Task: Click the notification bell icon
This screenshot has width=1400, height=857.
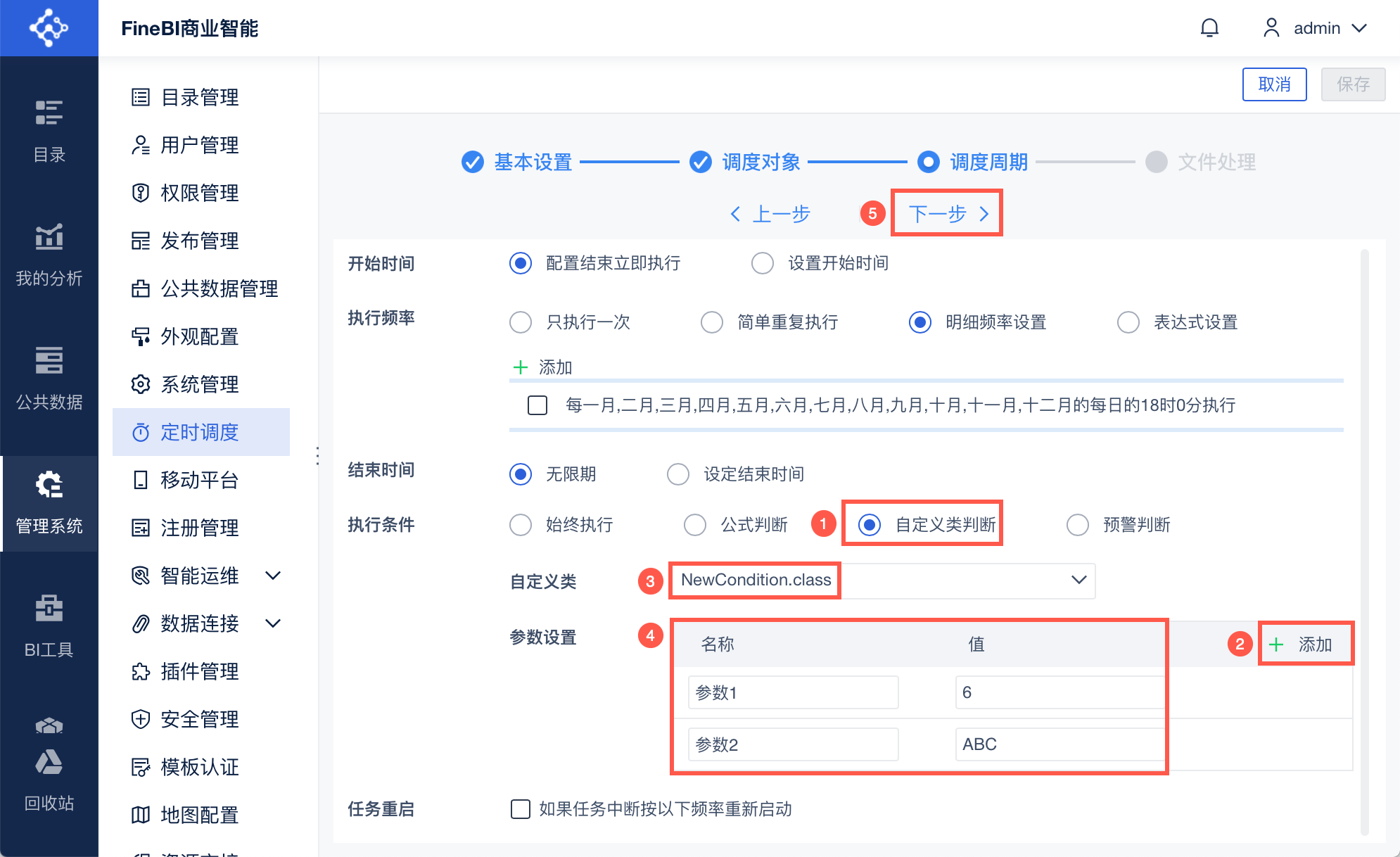Action: tap(1209, 28)
